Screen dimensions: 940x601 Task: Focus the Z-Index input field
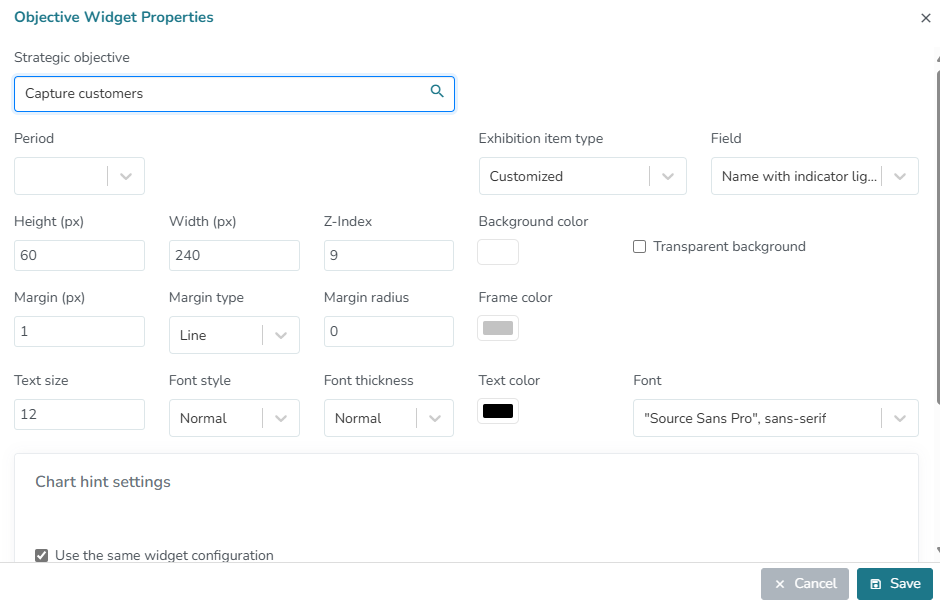[x=389, y=255]
